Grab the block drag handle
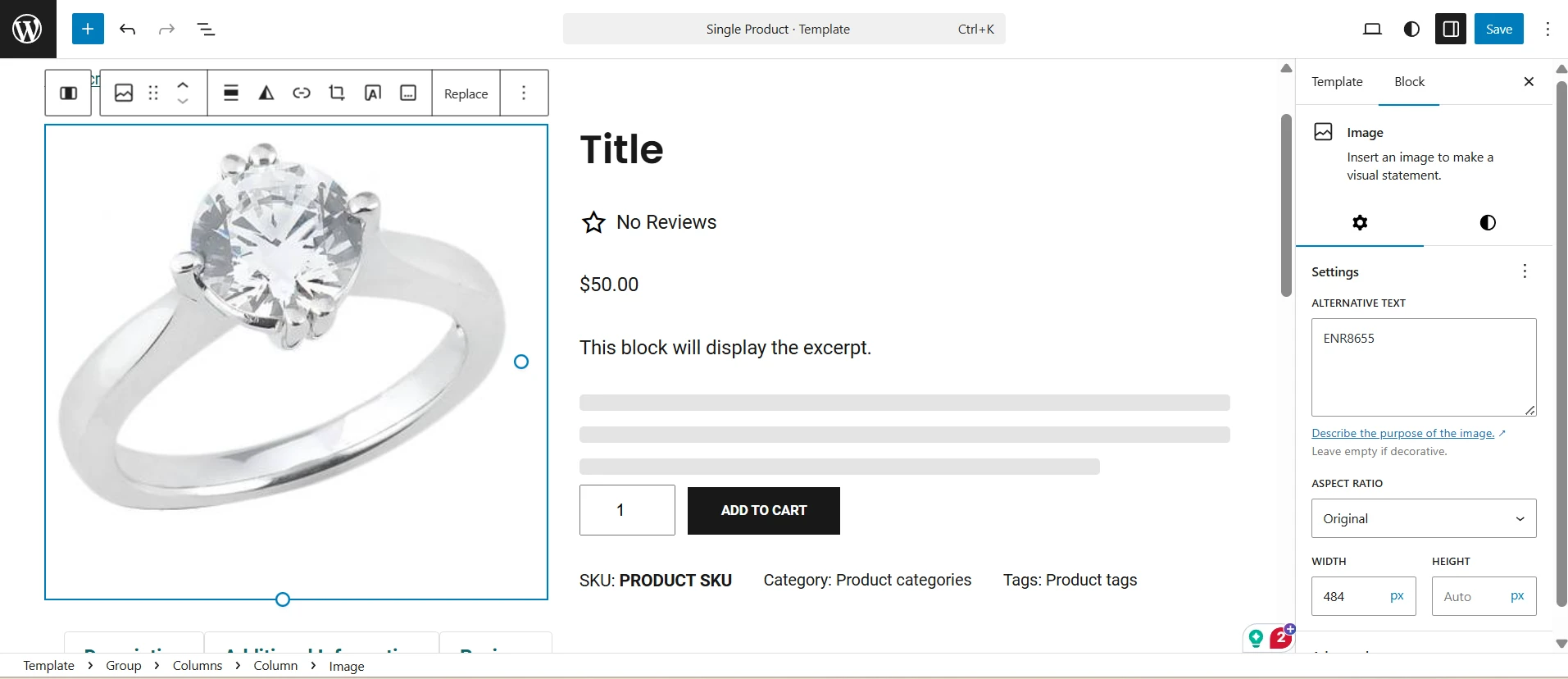 pos(153,93)
